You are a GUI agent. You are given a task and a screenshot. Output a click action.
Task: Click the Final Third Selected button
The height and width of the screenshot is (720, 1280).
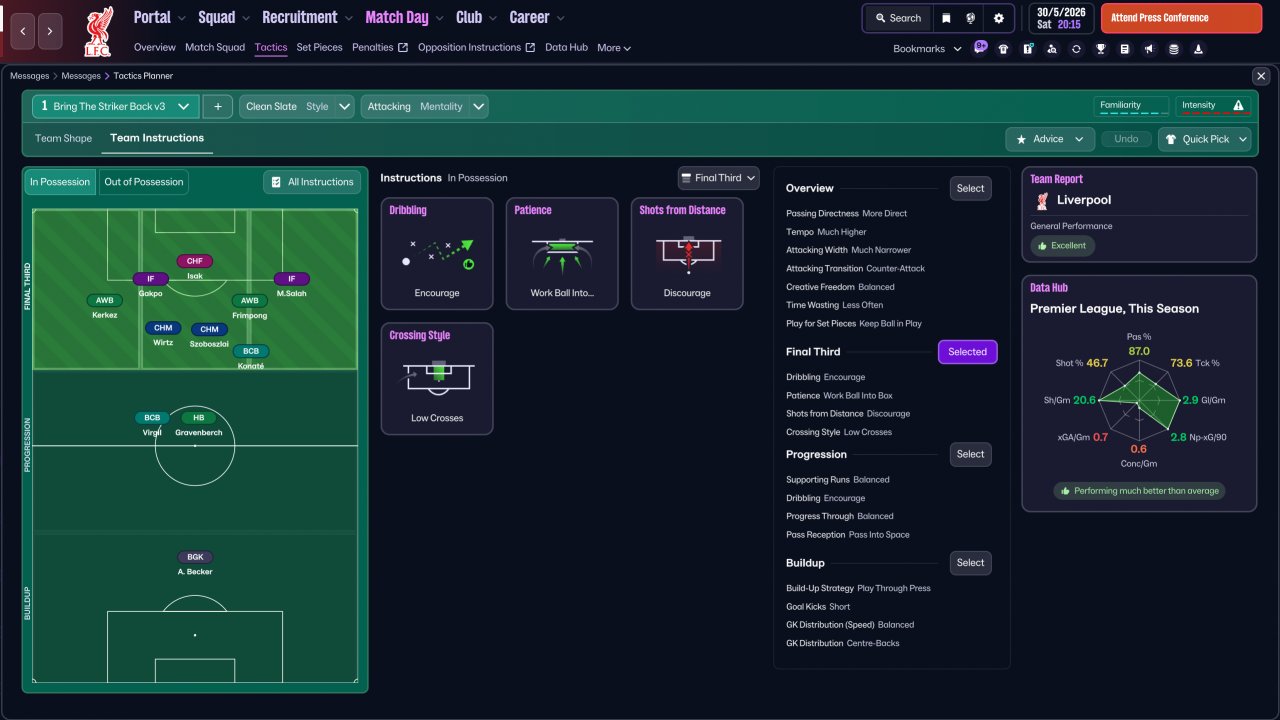click(x=967, y=352)
